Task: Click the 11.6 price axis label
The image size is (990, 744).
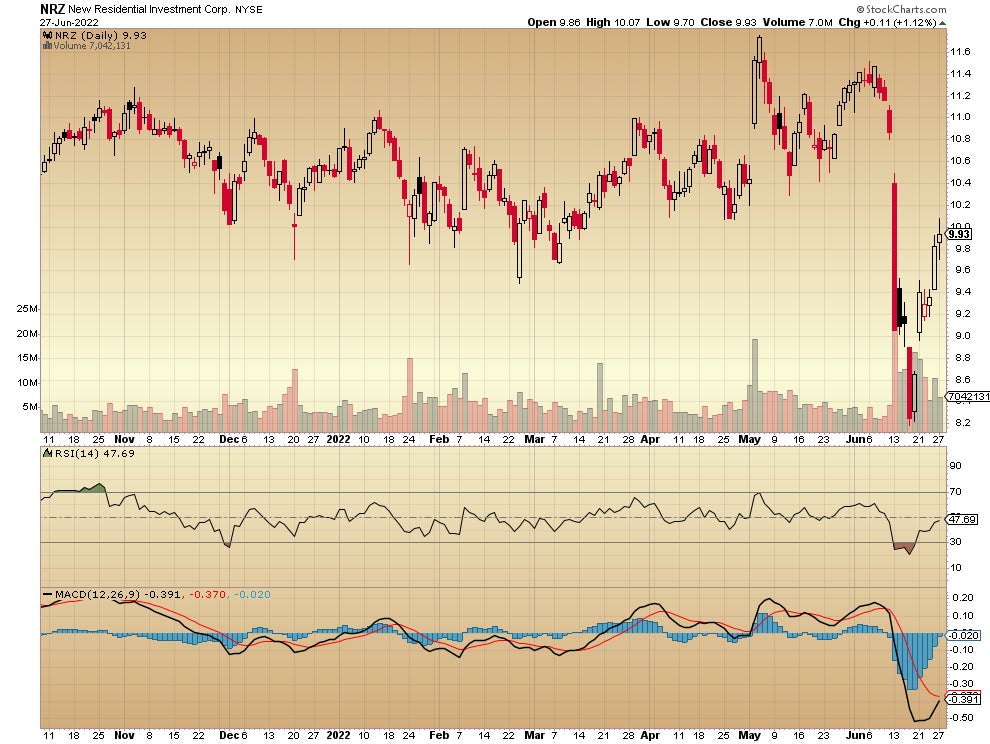Action: click(960, 51)
